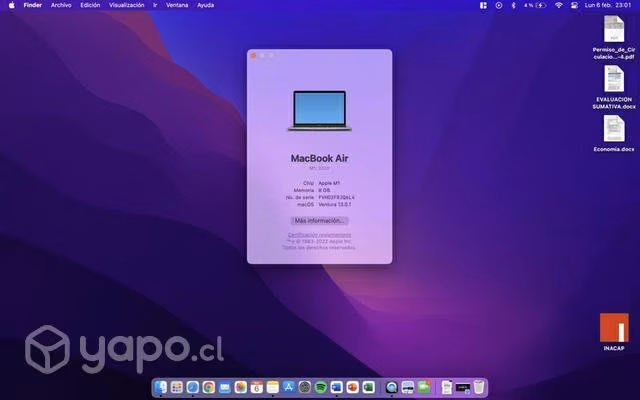Click the serial number value text
The width and height of the screenshot is (640, 400).
coord(336,197)
